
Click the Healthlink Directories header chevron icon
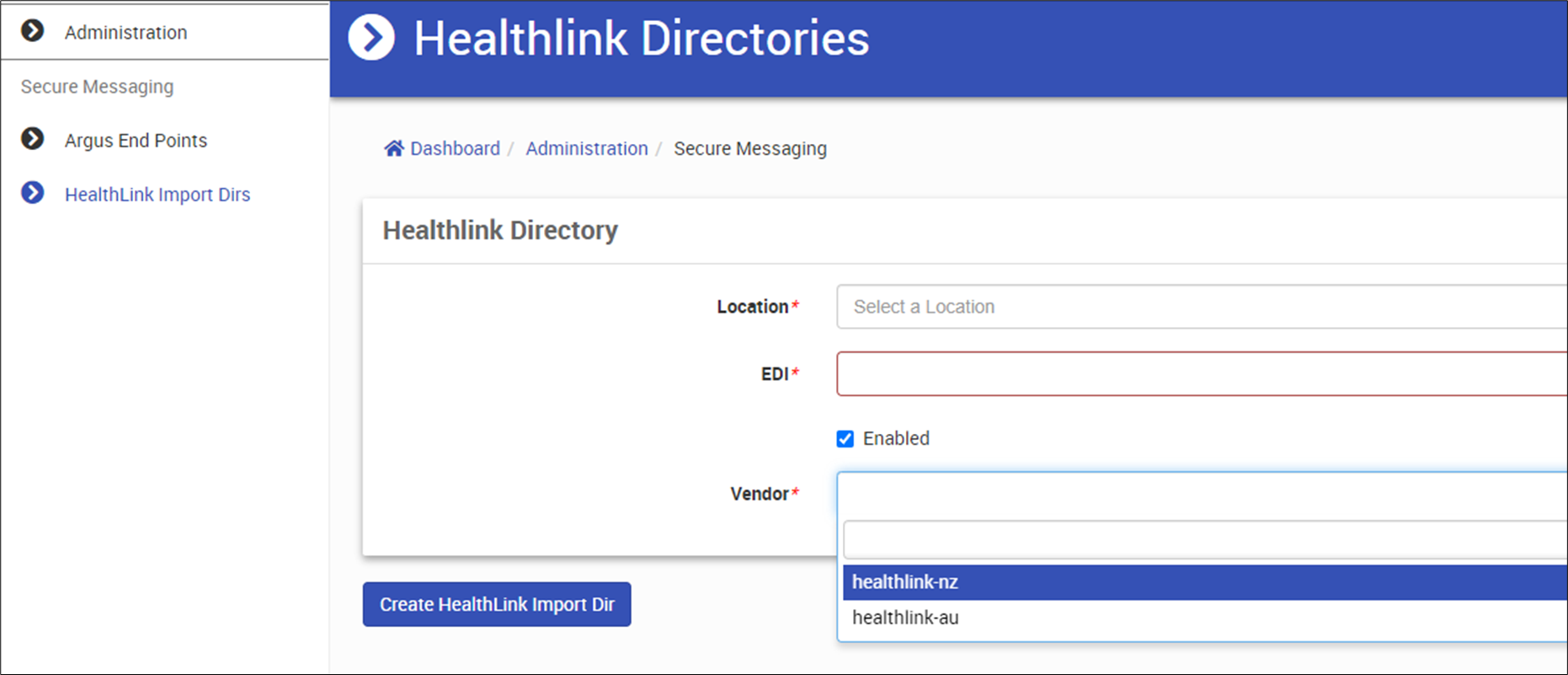(371, 38)
